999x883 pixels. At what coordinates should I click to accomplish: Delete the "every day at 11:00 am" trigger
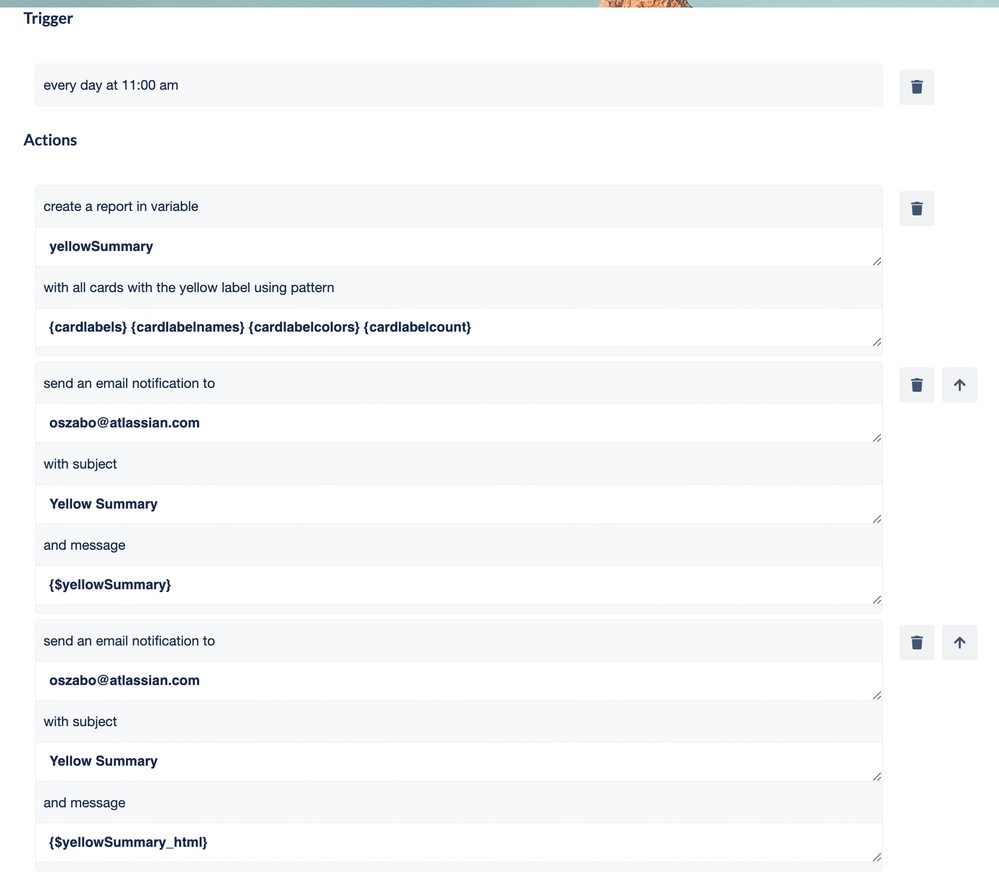916,86
